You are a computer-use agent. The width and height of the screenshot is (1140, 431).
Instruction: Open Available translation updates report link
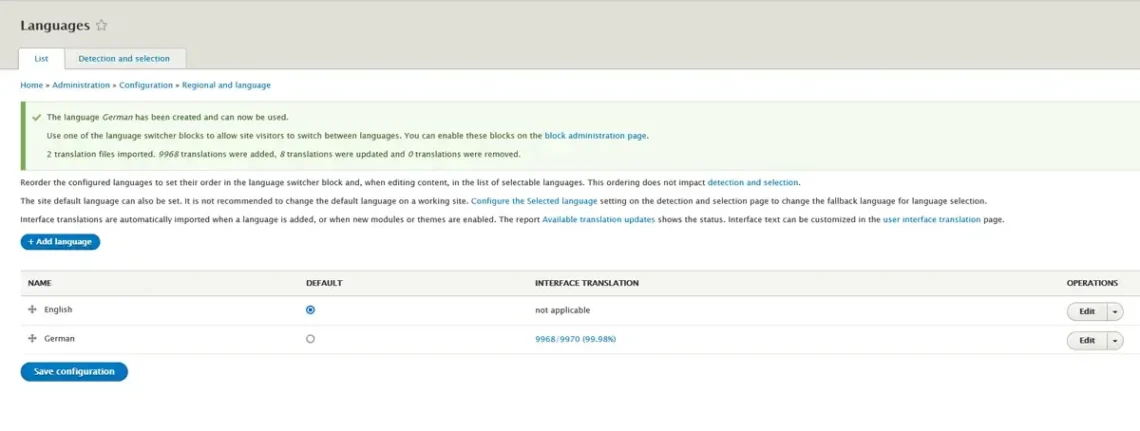click(x=598, y=219)
